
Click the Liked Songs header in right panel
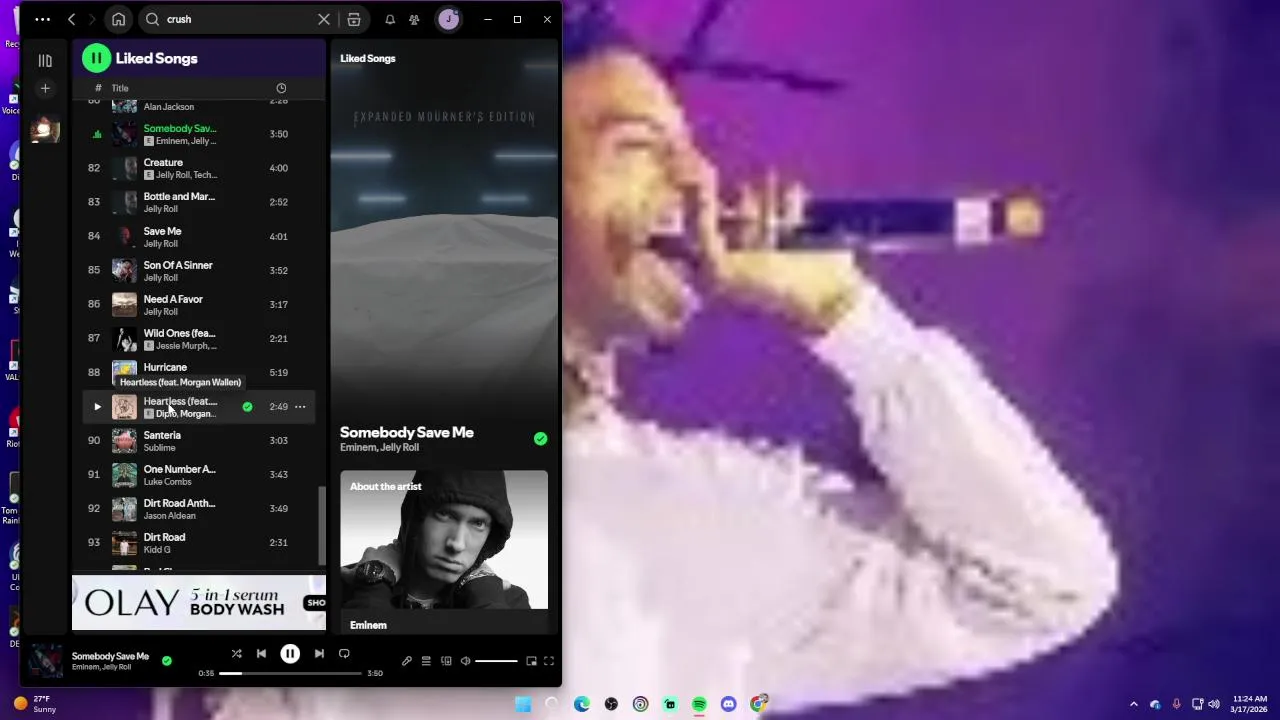[368, 58]
